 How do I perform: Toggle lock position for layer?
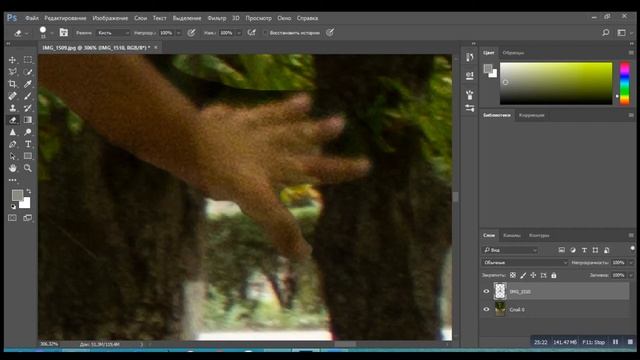coord(533,276)
